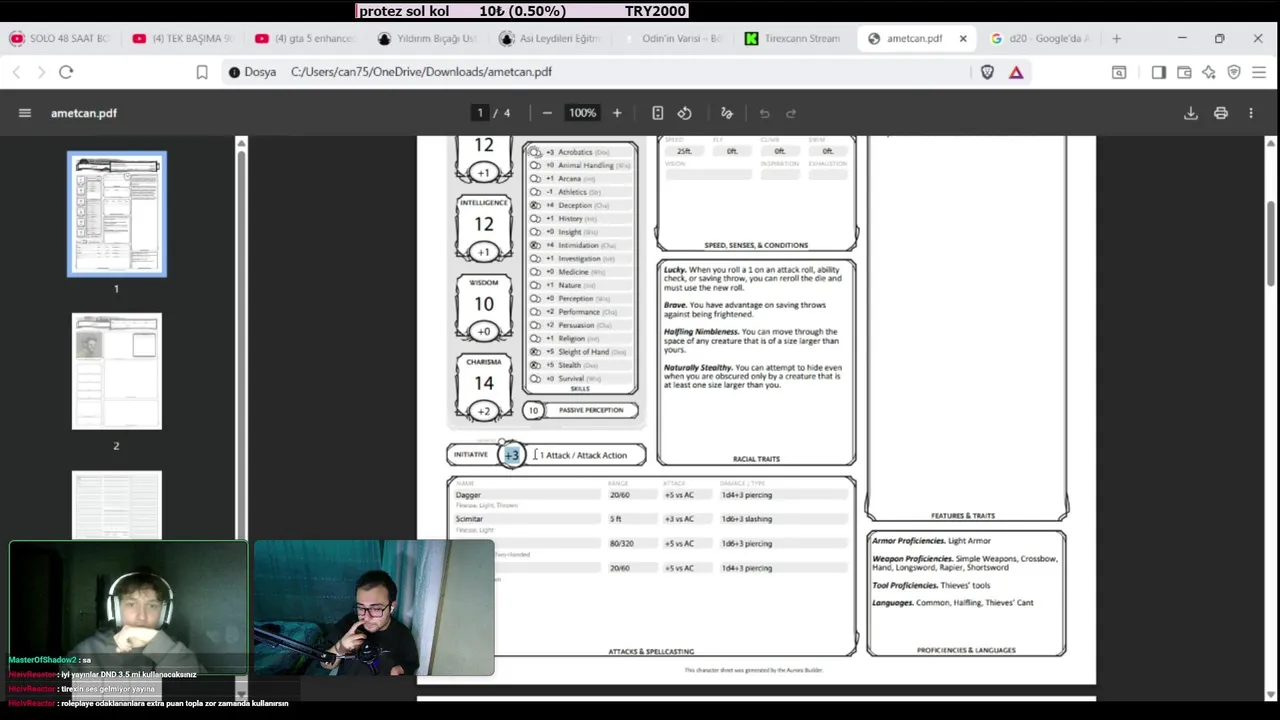The width and height of the screenshot is (1280, 720).
Task: Print the PDF document
Action: (1221, 113)
